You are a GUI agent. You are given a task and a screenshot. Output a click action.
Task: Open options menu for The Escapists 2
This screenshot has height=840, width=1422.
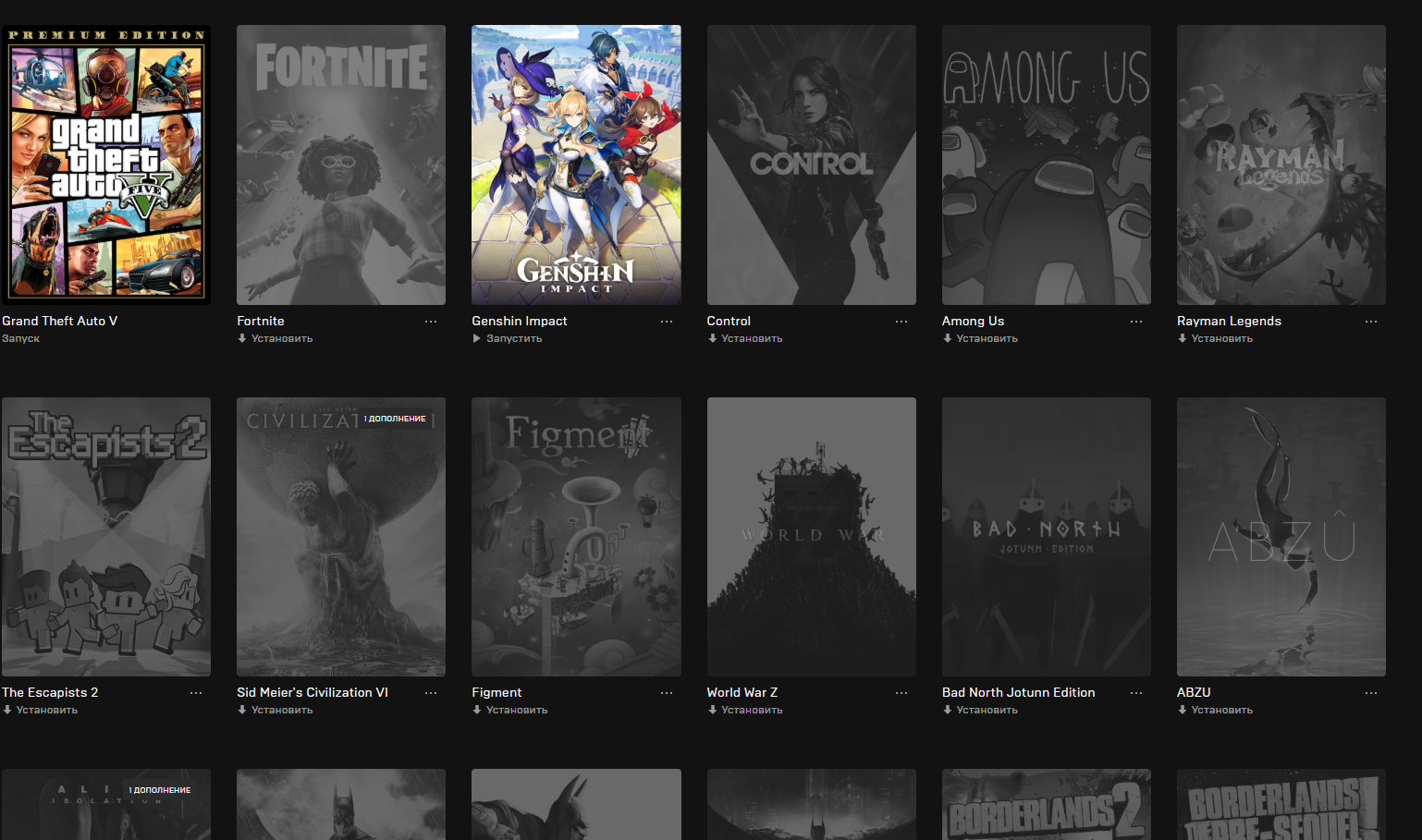[x=196, y=693]
